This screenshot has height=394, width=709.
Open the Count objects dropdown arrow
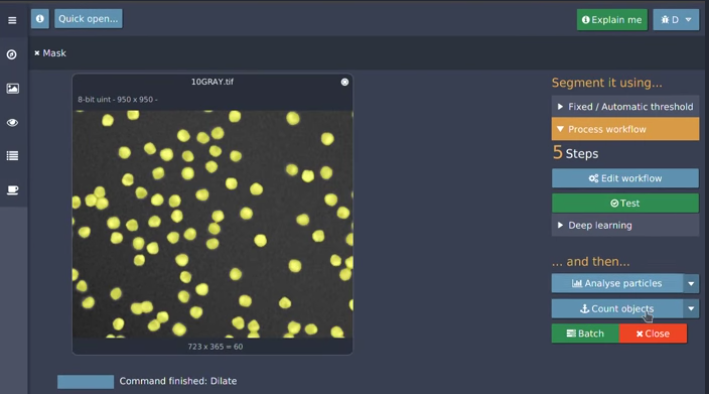coord(691,309)
